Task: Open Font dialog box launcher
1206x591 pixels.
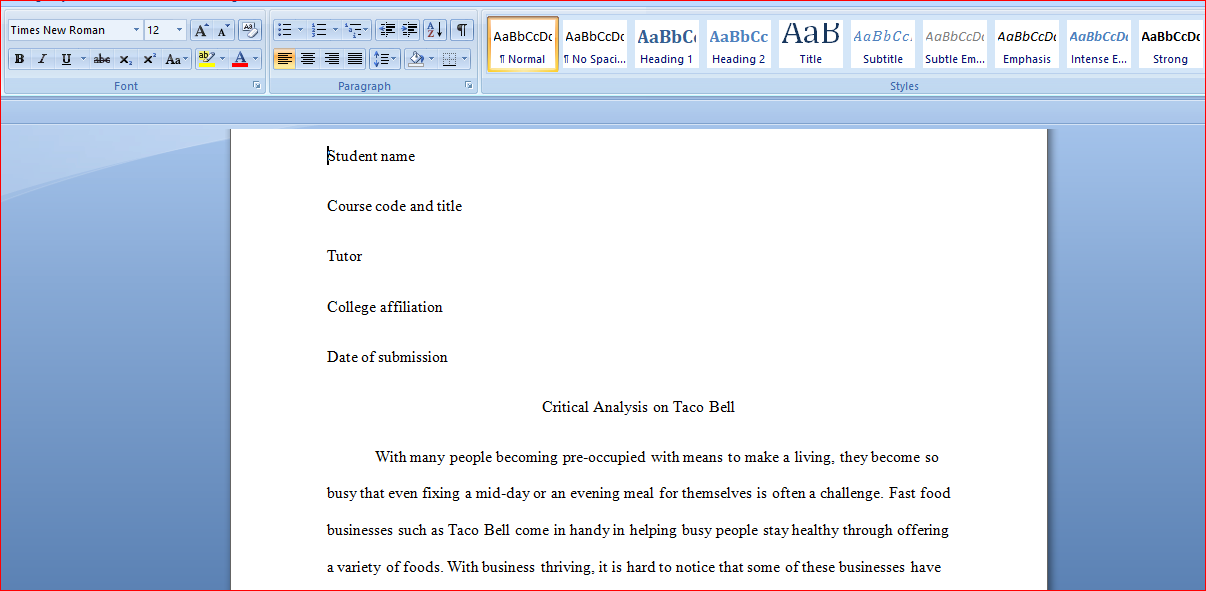Action: click(257, 86)
